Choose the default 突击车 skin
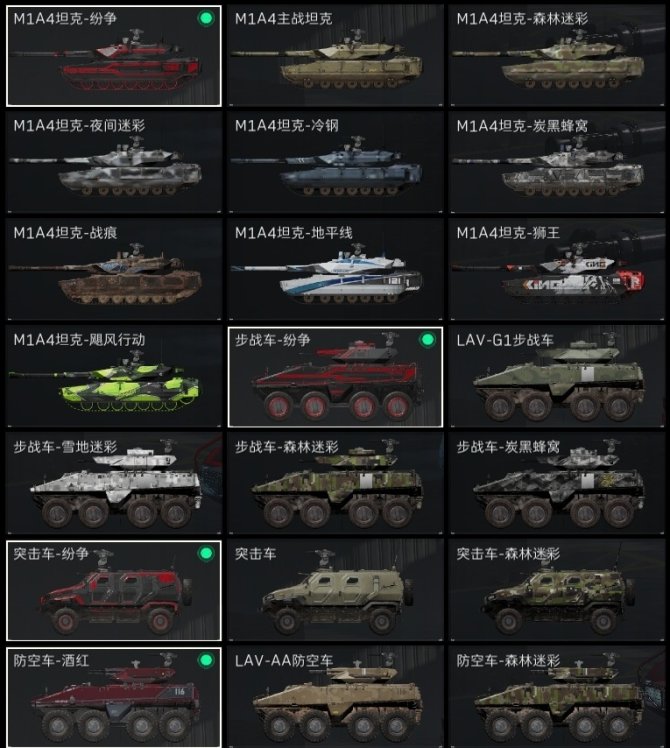Viewport: 670px width, 748px height. 335,591
